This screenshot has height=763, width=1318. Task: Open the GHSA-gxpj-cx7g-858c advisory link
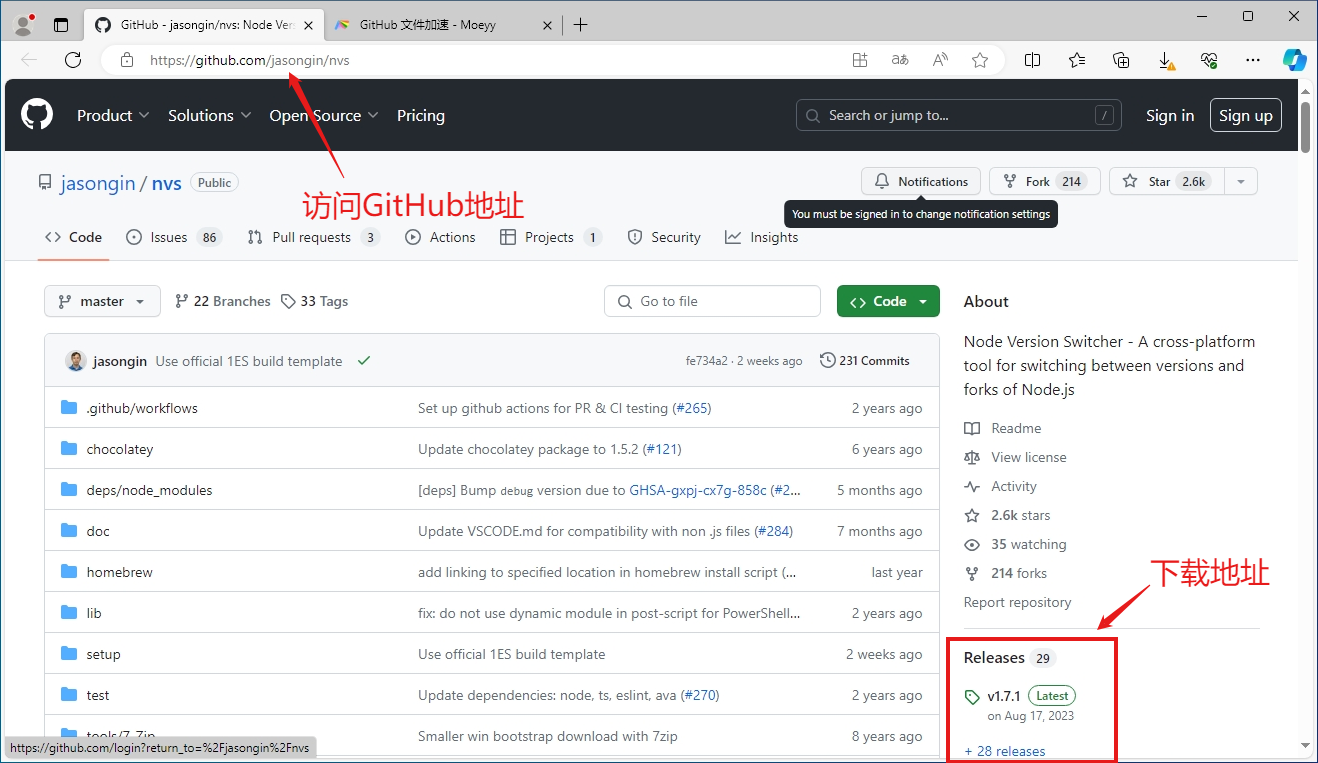(698, 490)
